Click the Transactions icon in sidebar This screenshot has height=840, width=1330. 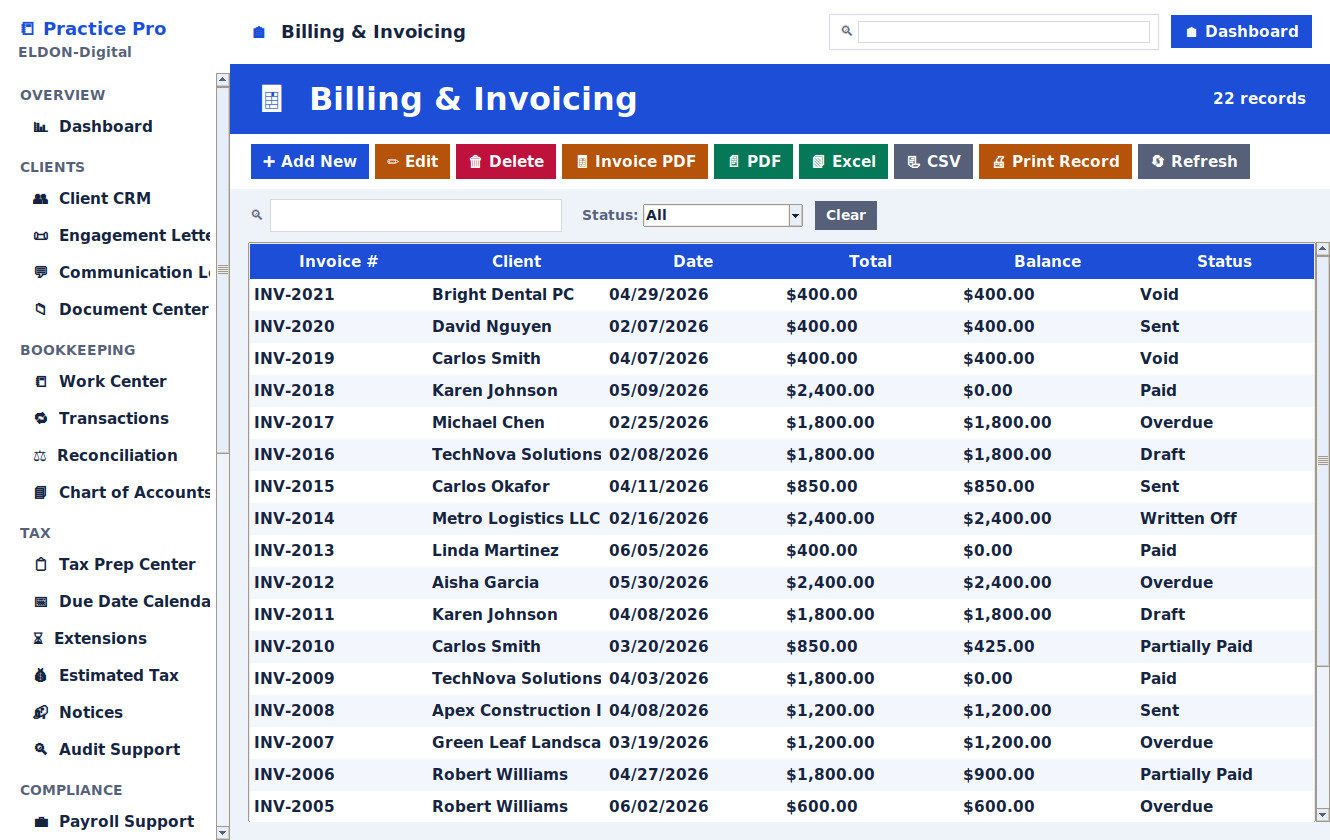click(x=41, y=419)
